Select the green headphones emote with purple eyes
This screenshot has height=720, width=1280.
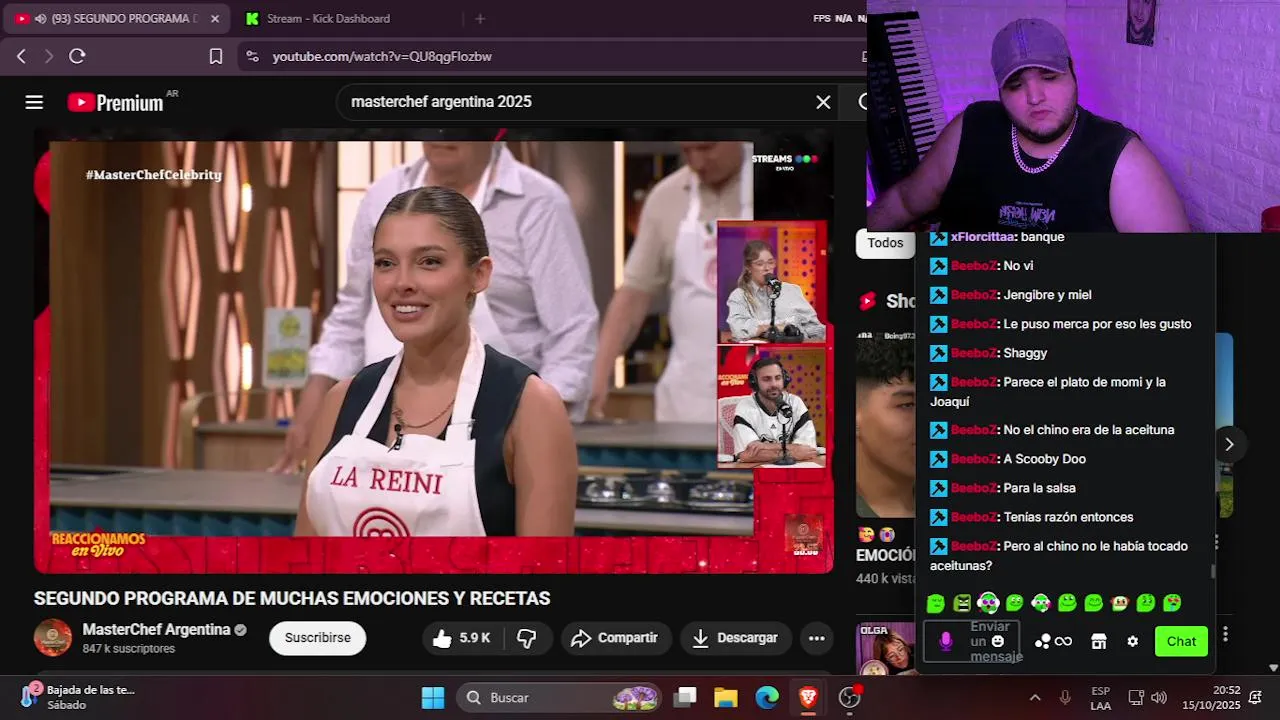pos(988,603)
